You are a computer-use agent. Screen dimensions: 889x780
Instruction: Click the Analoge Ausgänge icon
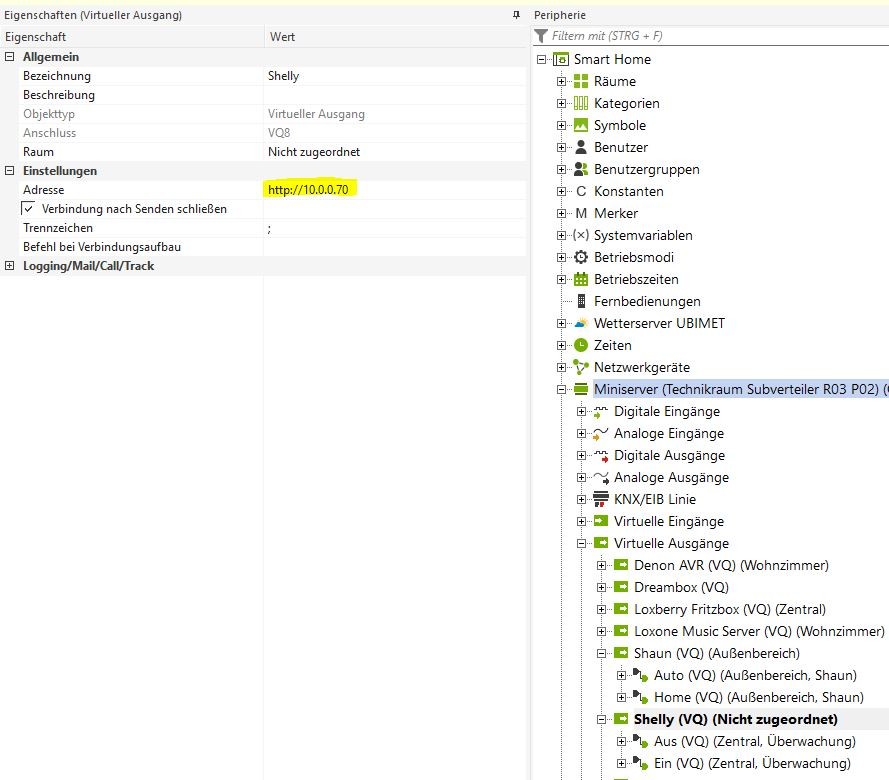601,477
